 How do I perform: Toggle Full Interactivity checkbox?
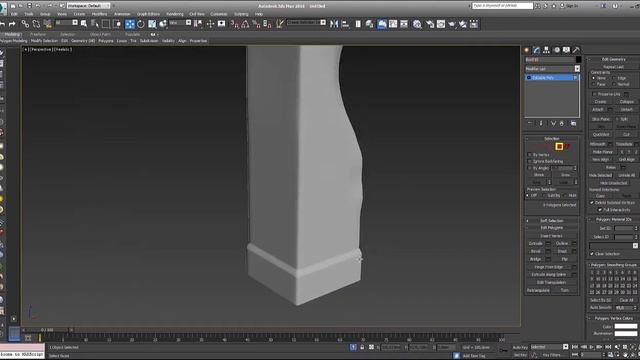(x=600, y=209)
